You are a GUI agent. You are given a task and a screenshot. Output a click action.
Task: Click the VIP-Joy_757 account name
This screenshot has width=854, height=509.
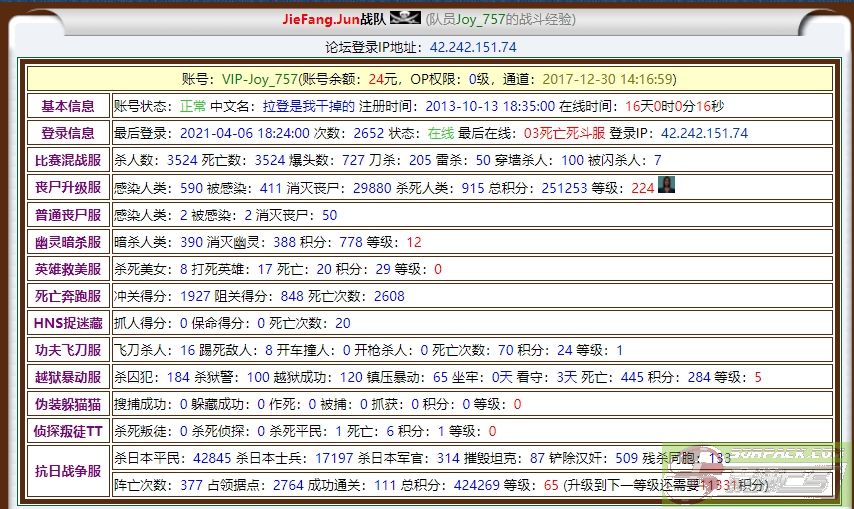click(x=259, y=79)
